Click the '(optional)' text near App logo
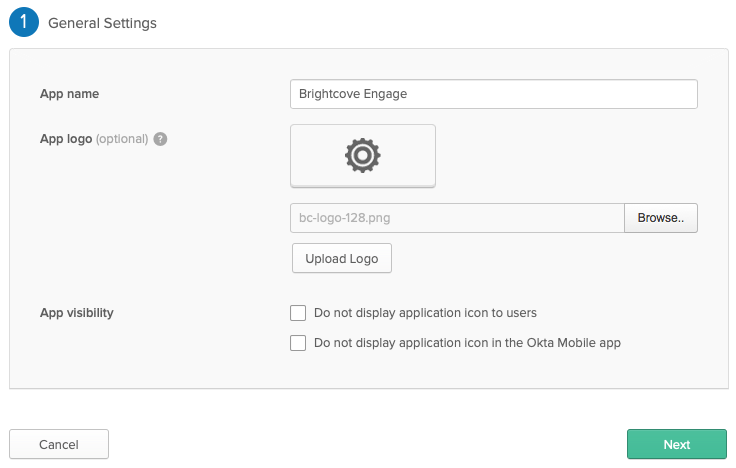The height and width of the screenshot is (468, 736). (122, 139)
